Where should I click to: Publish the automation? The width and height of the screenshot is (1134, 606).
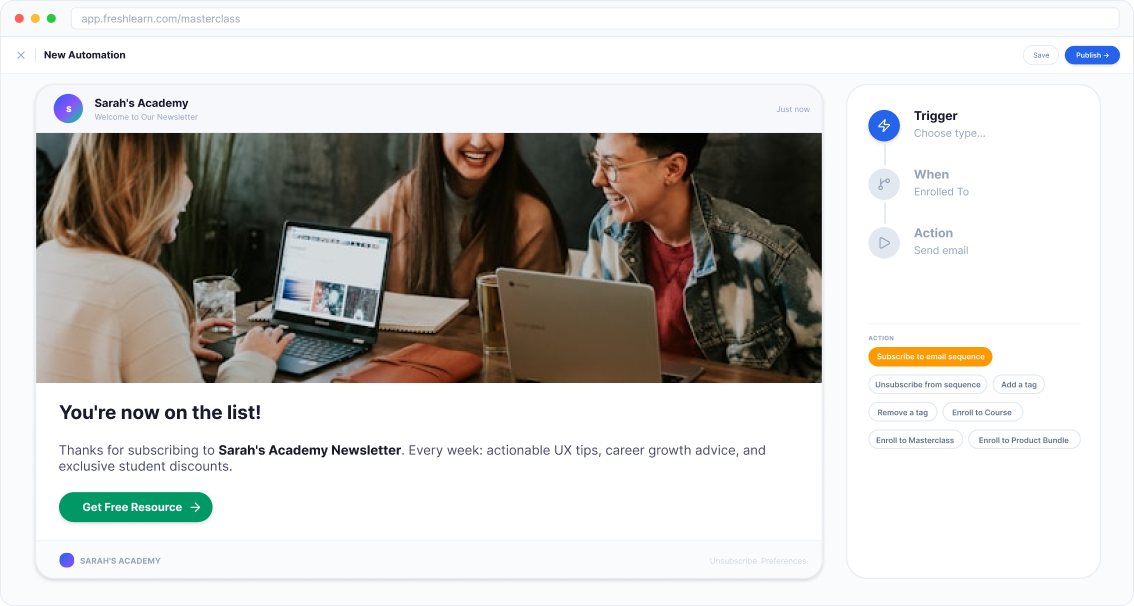tap(1091, 55)
